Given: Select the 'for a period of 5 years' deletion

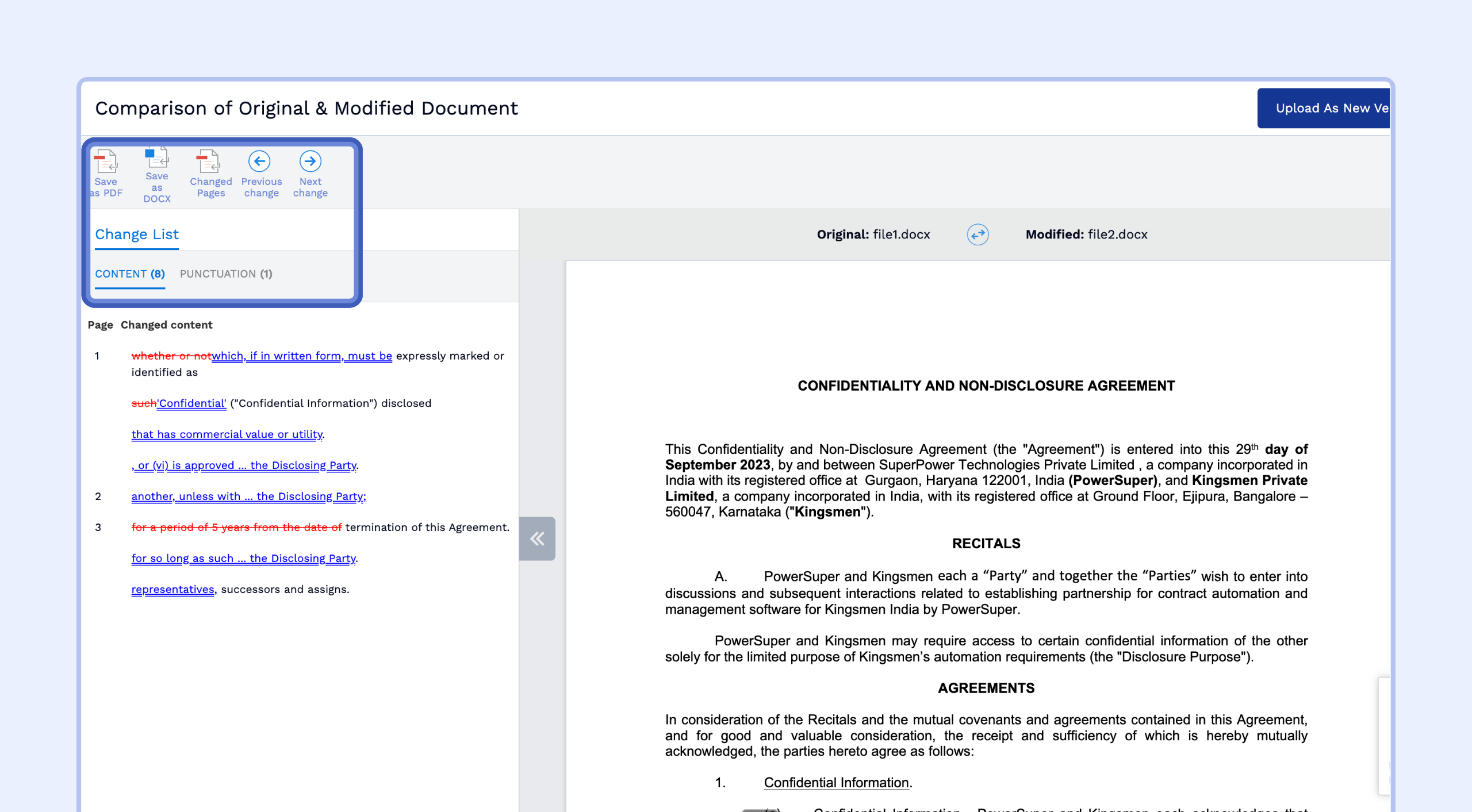Looking at the screenshot, I should [236, 528].
